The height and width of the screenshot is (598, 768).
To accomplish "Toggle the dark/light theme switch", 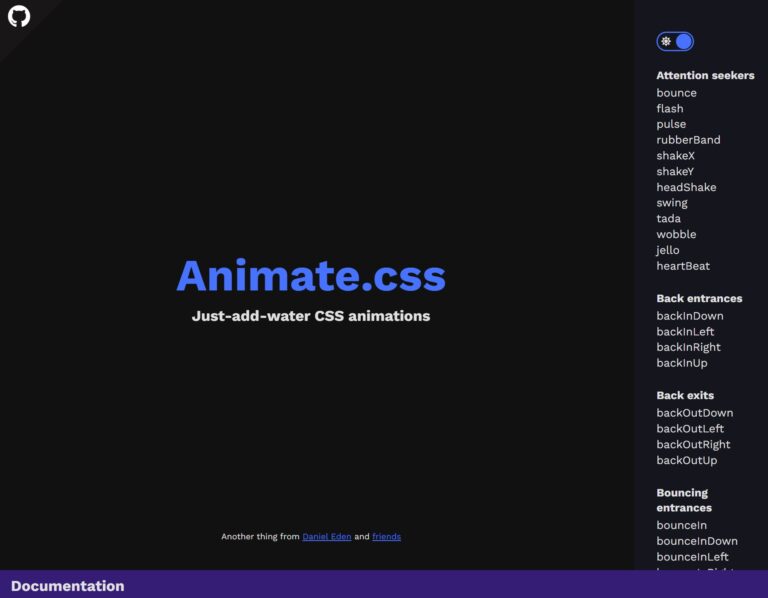I will (x=675, y=42).
